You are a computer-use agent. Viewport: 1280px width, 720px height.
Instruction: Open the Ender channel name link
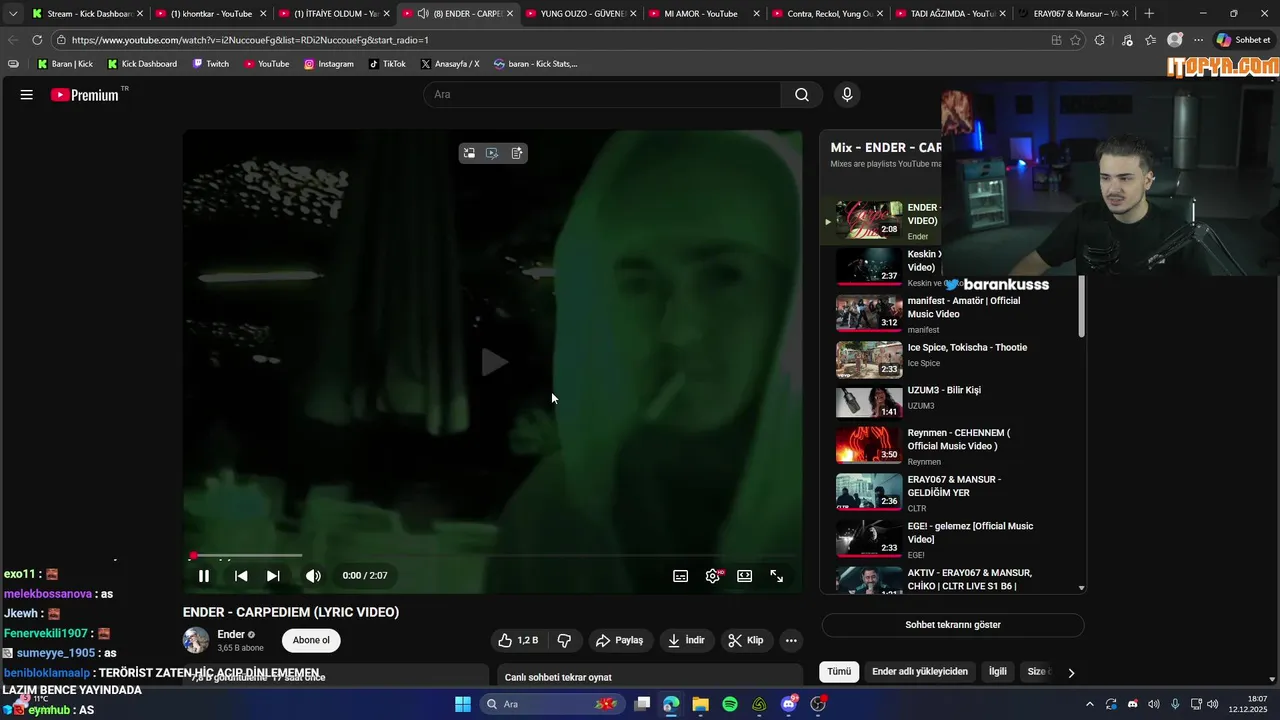[231, 635]
